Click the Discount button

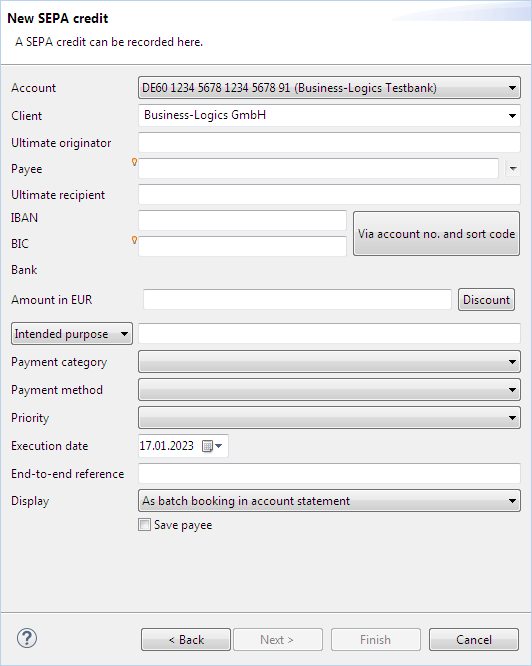click(486, 300)
